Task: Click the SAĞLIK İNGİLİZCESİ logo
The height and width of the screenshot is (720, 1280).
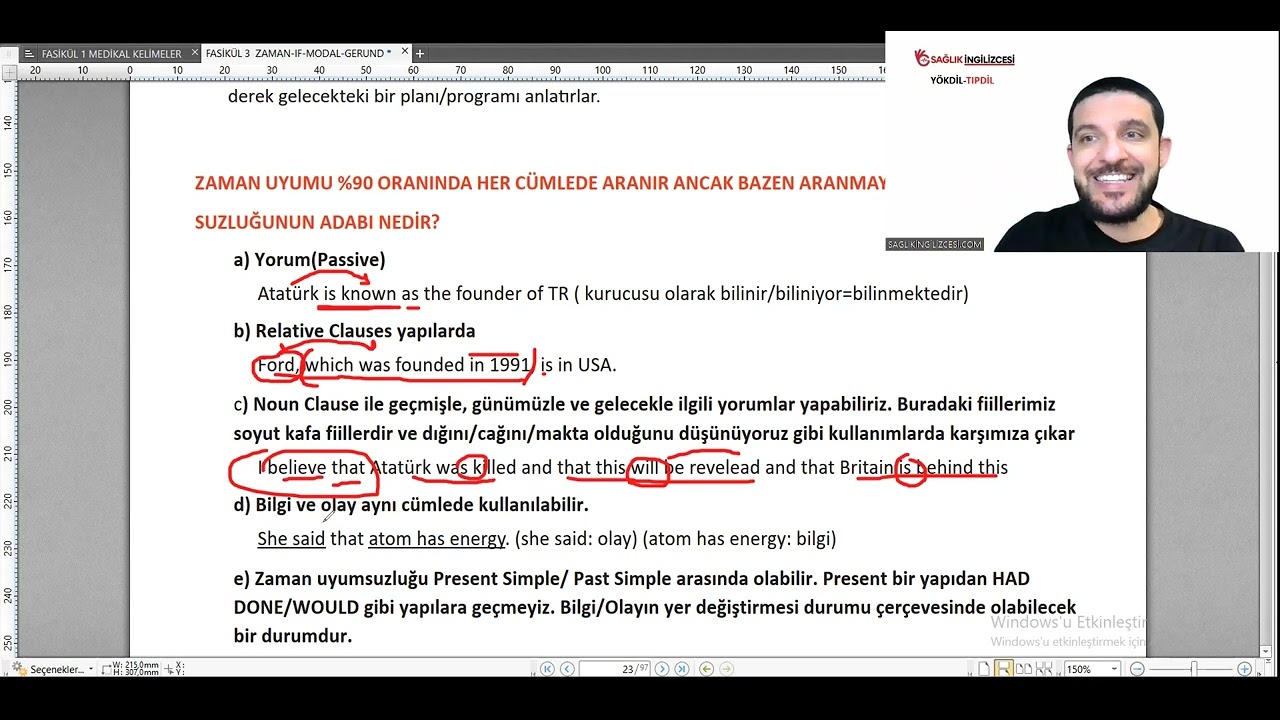Action: 964,59
